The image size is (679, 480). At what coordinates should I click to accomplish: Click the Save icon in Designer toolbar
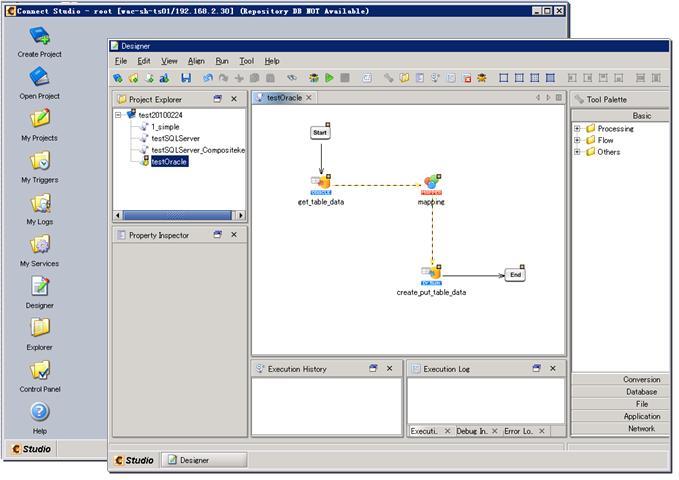click(186, 78)
